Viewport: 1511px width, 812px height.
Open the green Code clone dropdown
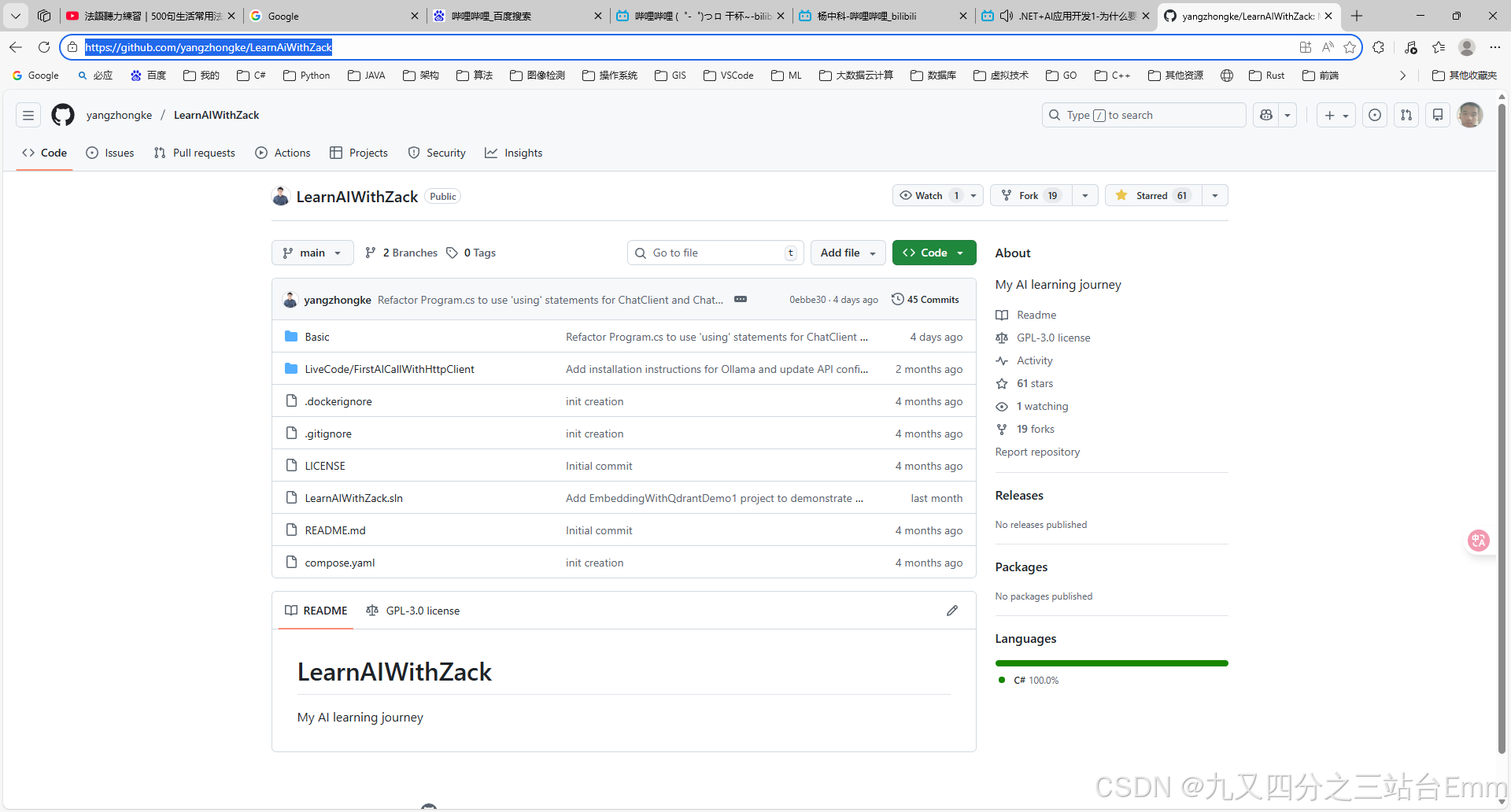(x=934, y=253)
